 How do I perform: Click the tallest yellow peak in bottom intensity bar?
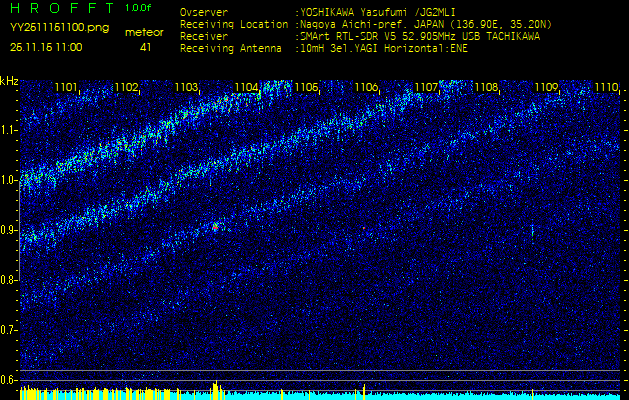coord(215,388)
